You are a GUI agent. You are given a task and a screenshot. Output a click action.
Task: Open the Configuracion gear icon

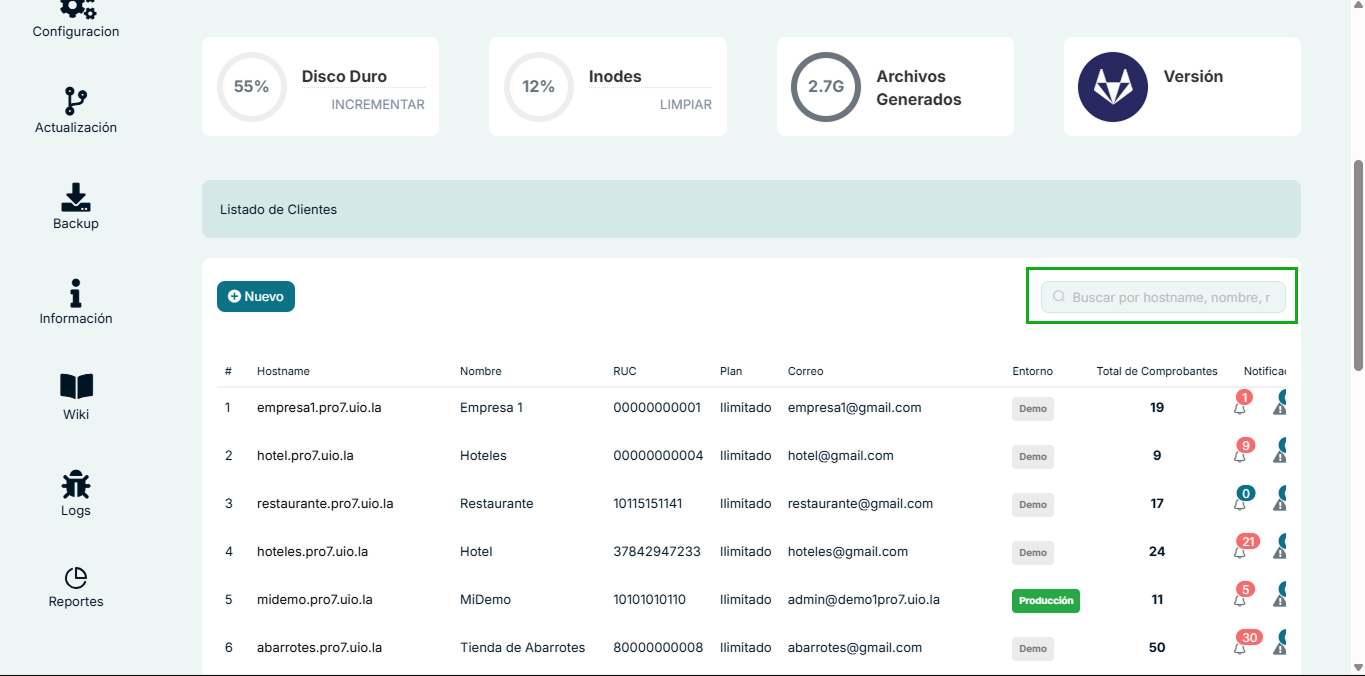click(76, 9)
